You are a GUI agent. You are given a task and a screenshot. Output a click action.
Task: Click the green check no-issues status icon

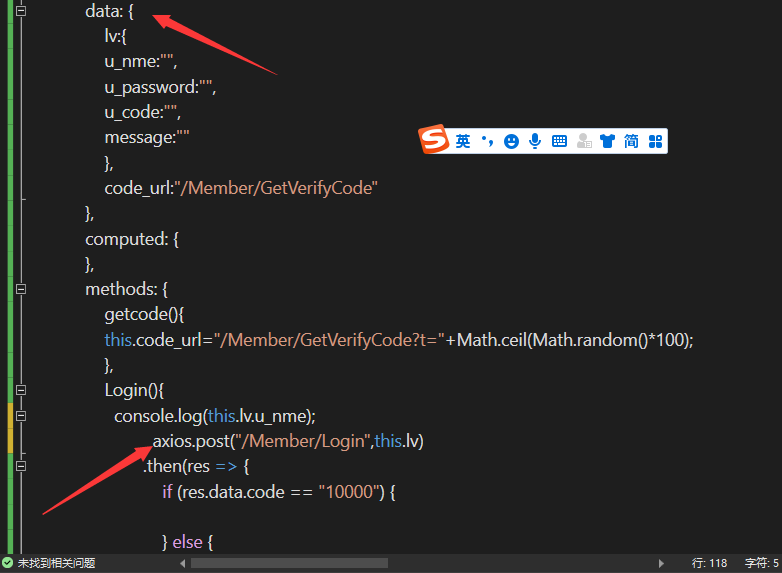(8, 564)
